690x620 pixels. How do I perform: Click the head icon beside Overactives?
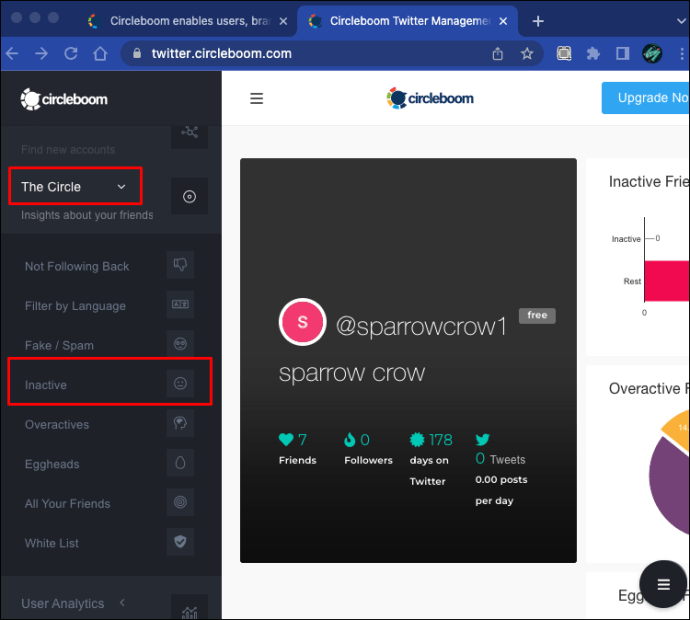pos(180,424)
